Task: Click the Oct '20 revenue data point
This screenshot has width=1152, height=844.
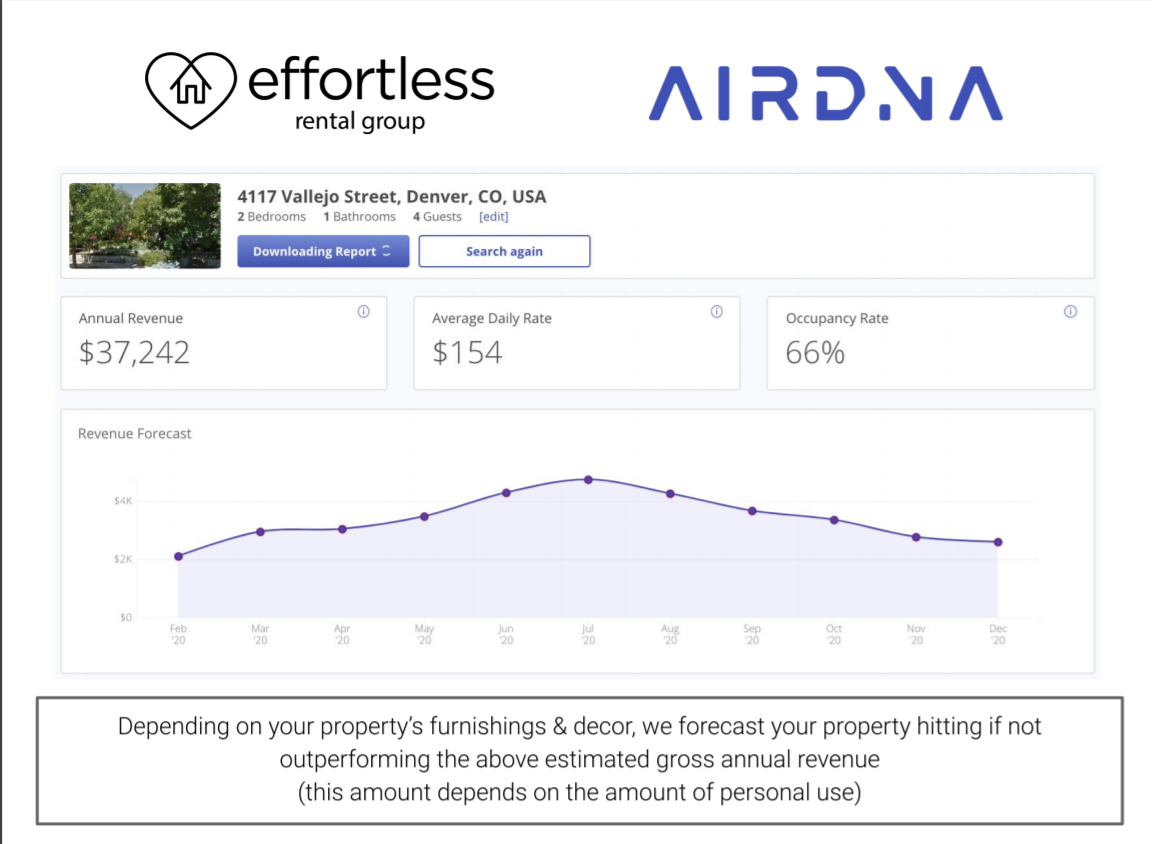Action: click(834, 520)
